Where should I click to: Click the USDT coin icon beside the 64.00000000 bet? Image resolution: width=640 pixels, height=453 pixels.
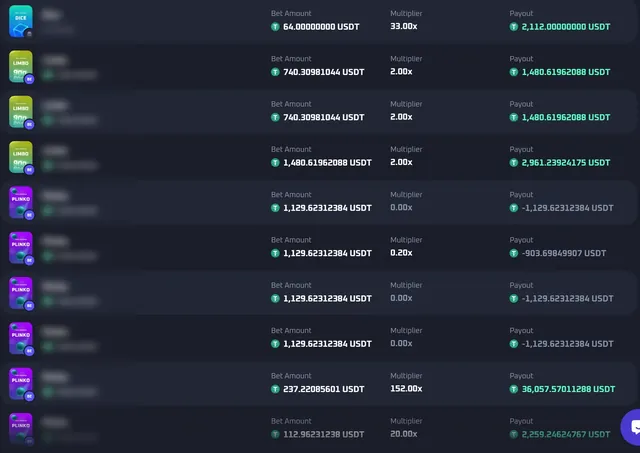275,27
